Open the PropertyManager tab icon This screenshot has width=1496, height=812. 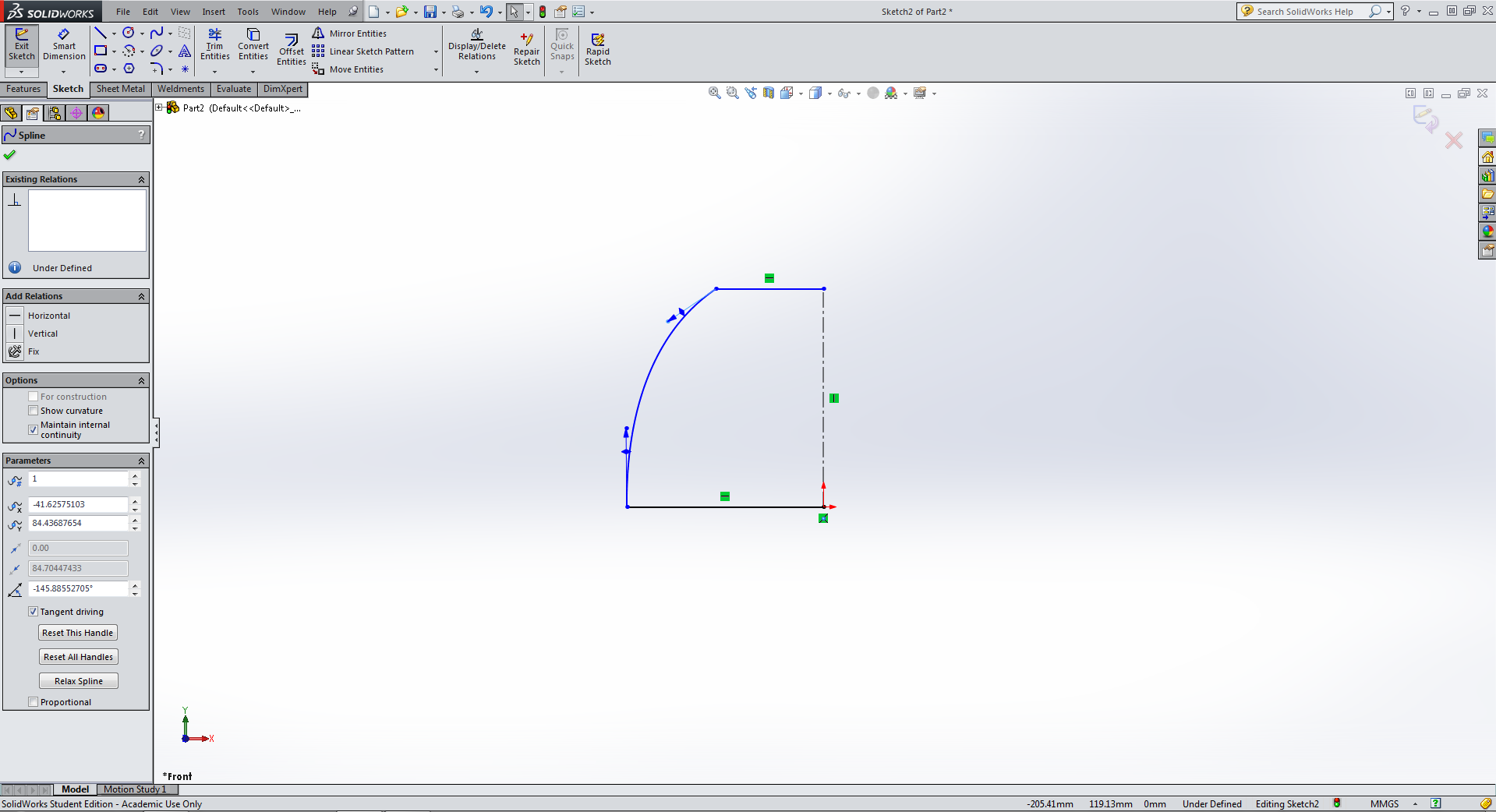[x=33, y=113]
